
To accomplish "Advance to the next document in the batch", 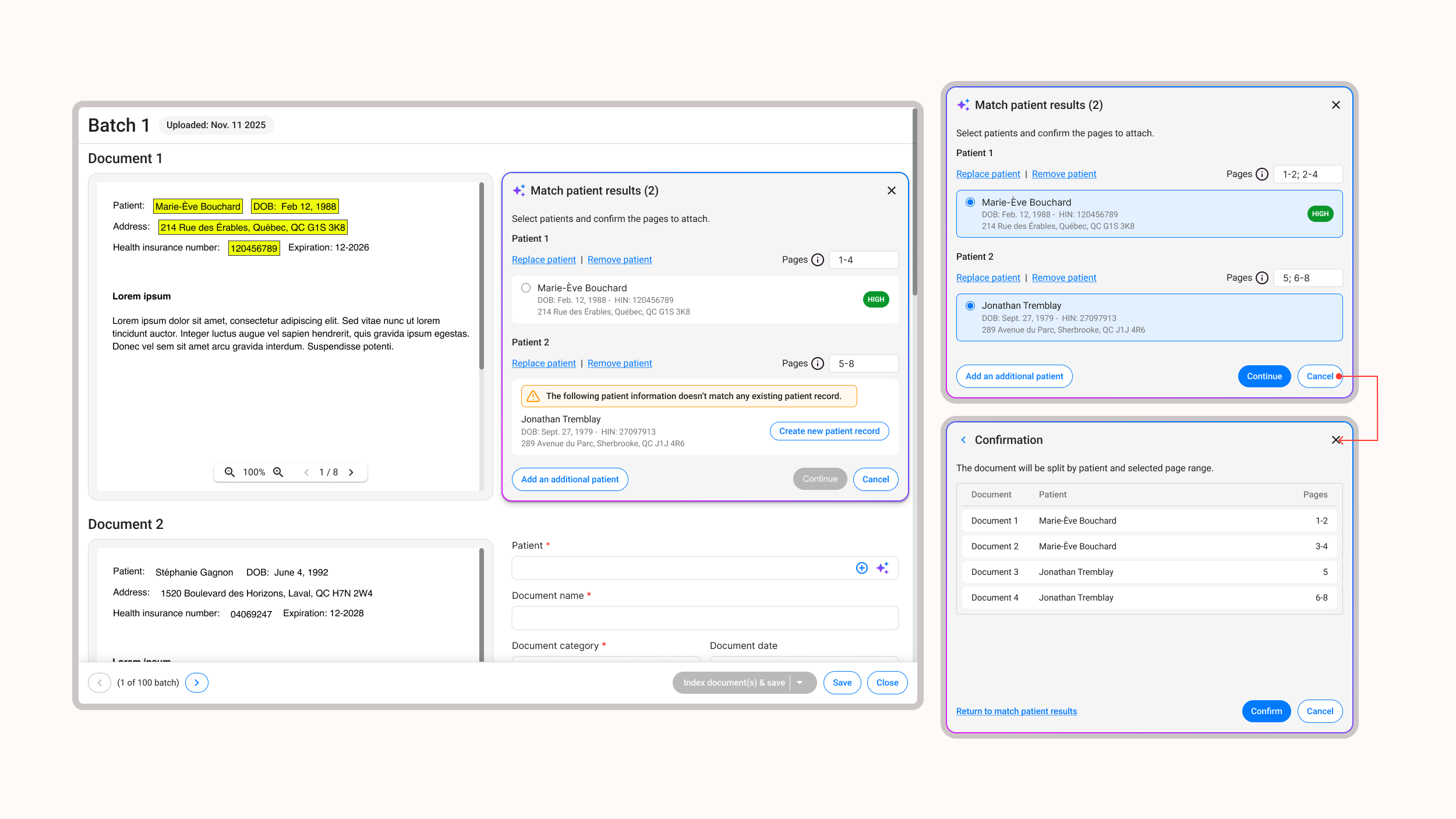I will tap(196, 682).
